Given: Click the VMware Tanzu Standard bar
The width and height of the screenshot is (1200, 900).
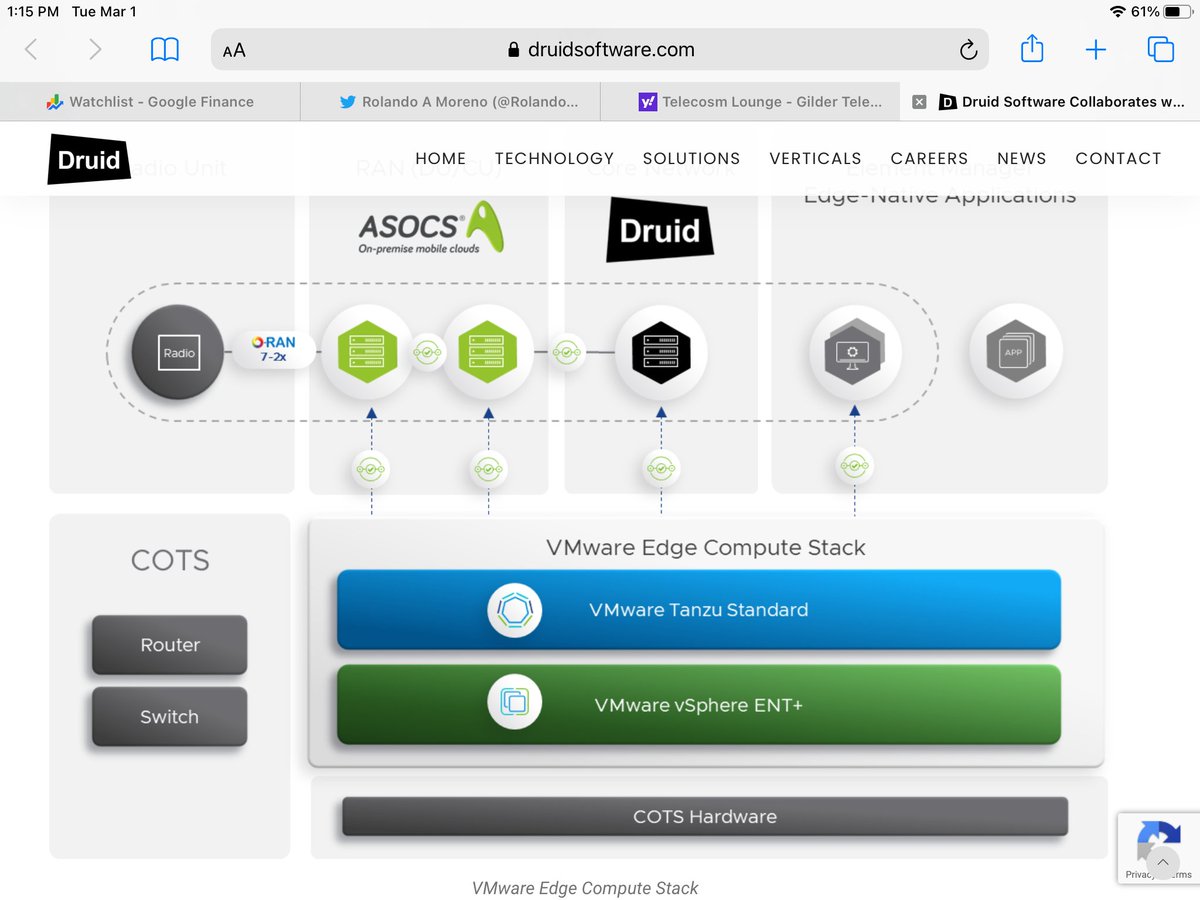Looking at the screenshot, I should (x=698, y=609).
